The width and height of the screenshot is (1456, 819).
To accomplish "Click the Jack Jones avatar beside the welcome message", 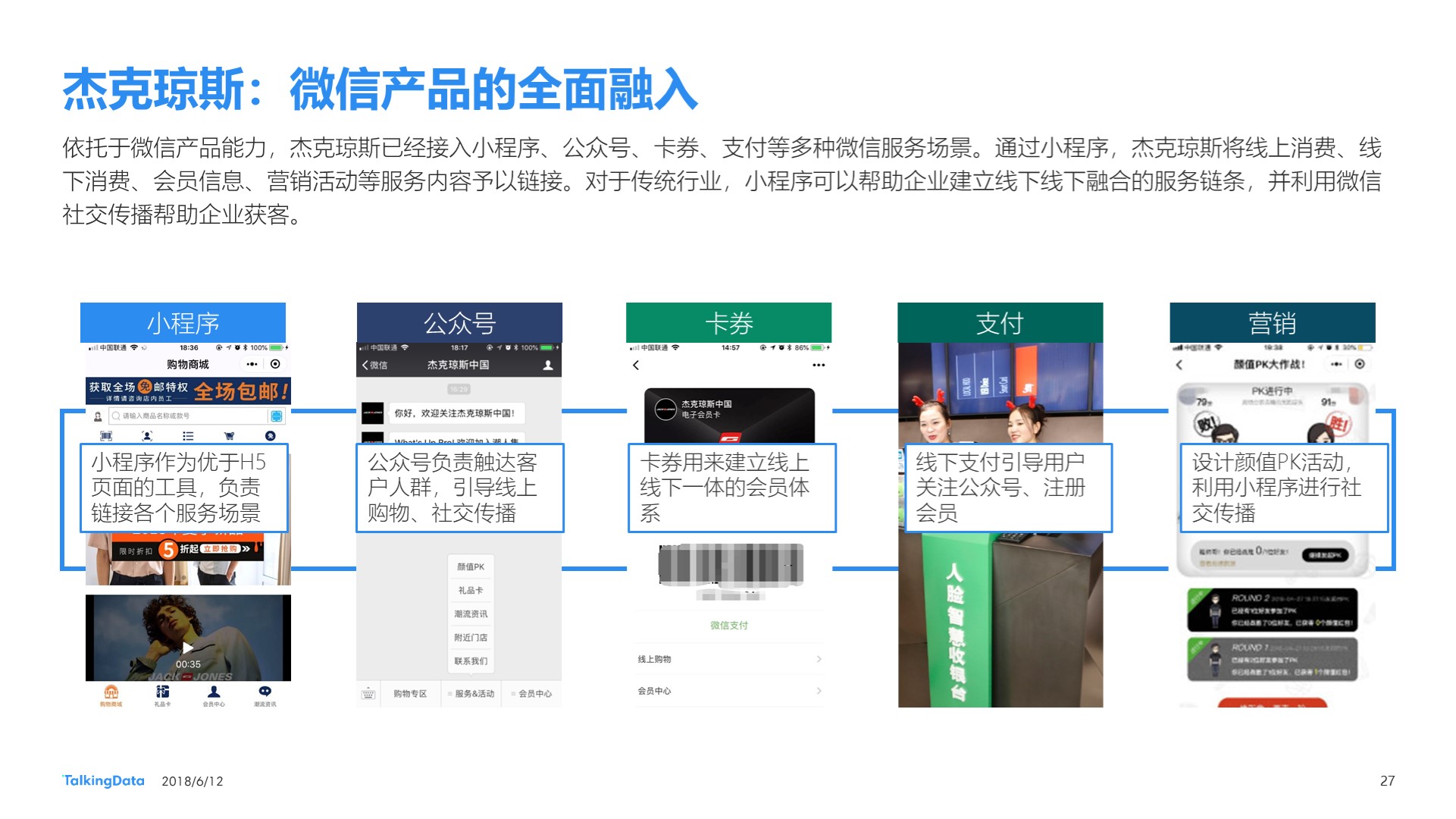I will [x=372, y=413].
